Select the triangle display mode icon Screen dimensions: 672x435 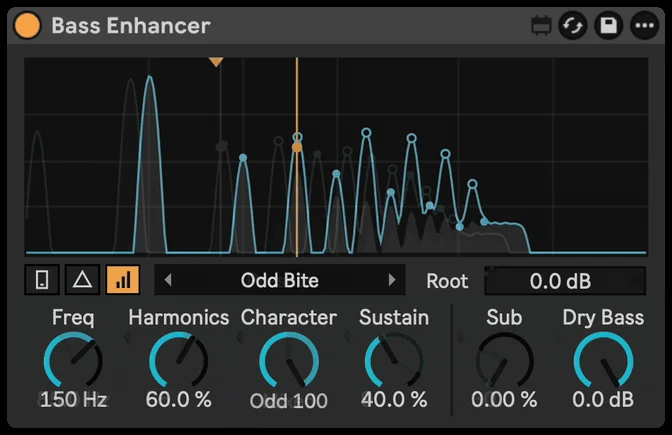tap(82, 280)
